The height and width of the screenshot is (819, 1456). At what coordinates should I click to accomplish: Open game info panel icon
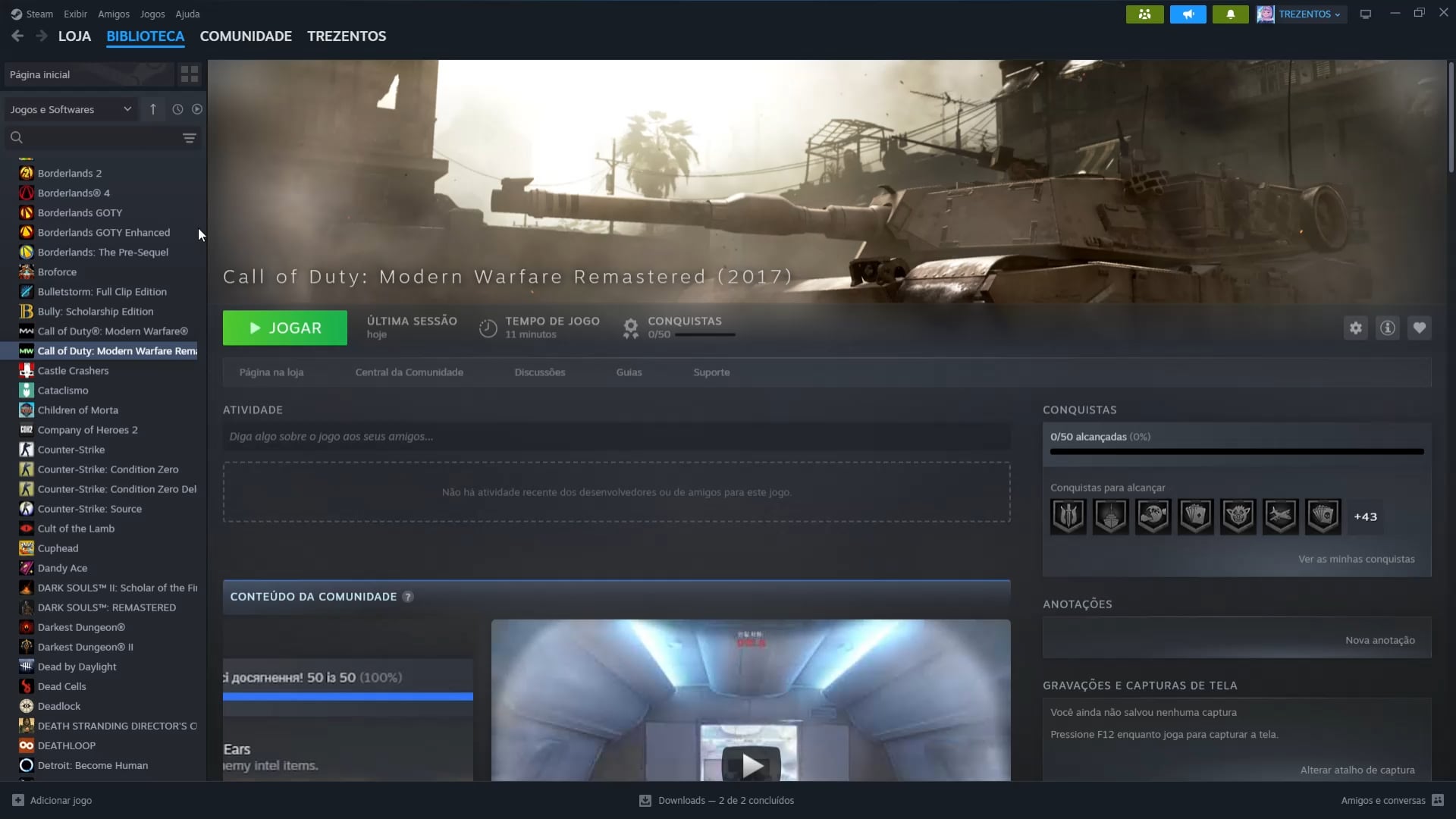coord(1387,328)
